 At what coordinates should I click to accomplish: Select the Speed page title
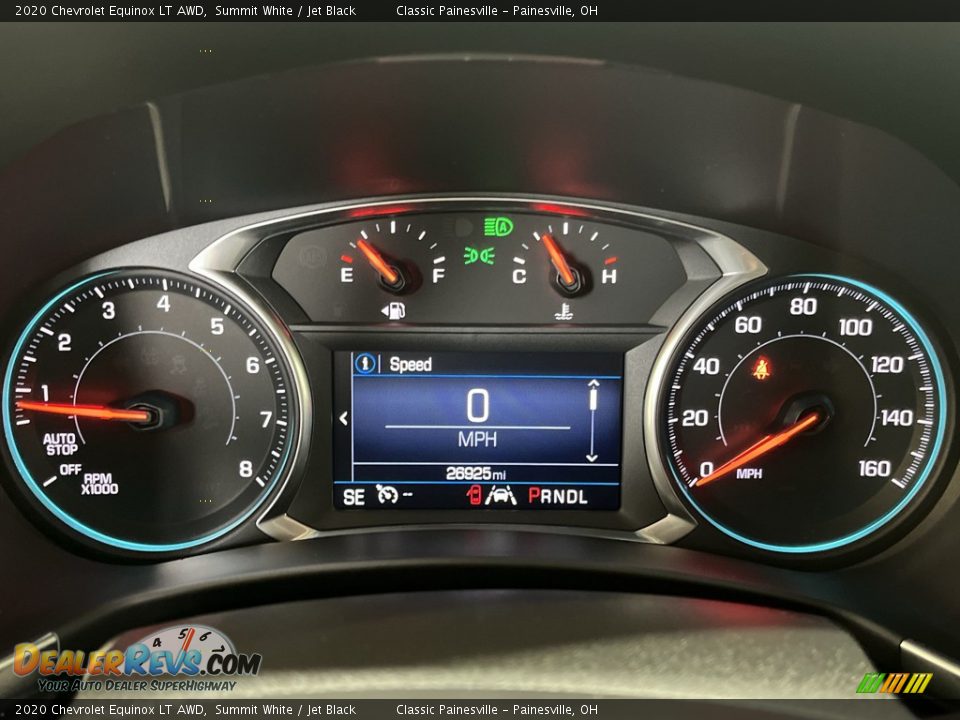pyautogui.click(x=410, y=364)
